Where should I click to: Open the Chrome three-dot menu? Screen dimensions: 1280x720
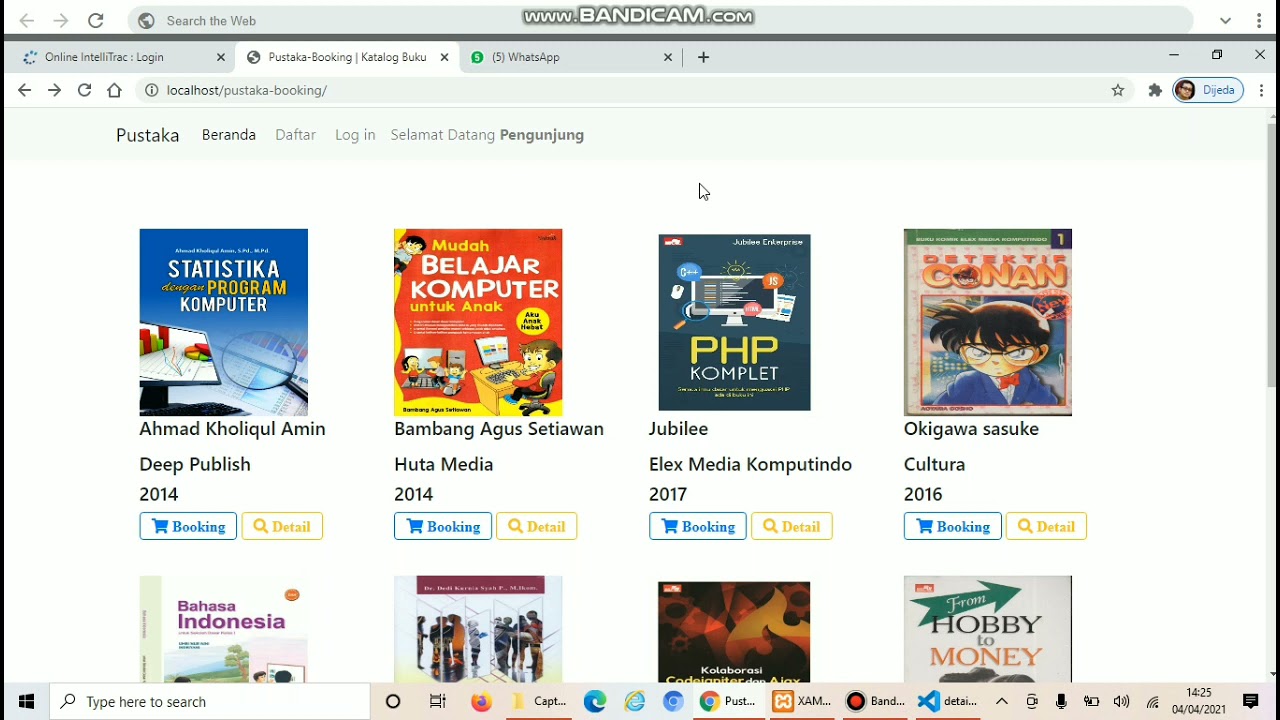(x=1261, y=90)
